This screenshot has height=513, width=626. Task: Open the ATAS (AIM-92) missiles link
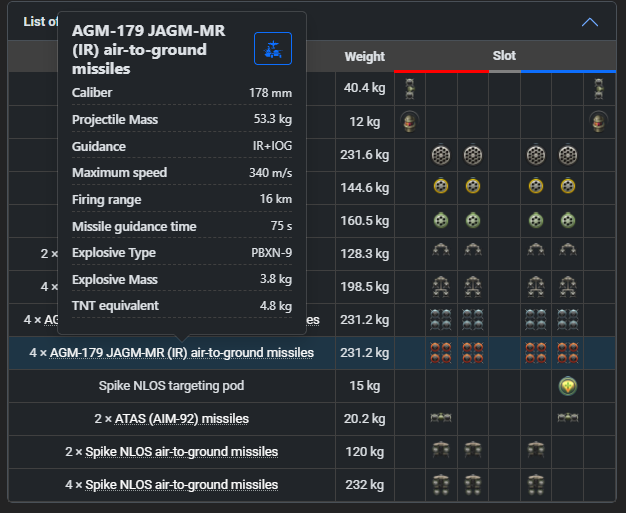click(x=182, y=419)
